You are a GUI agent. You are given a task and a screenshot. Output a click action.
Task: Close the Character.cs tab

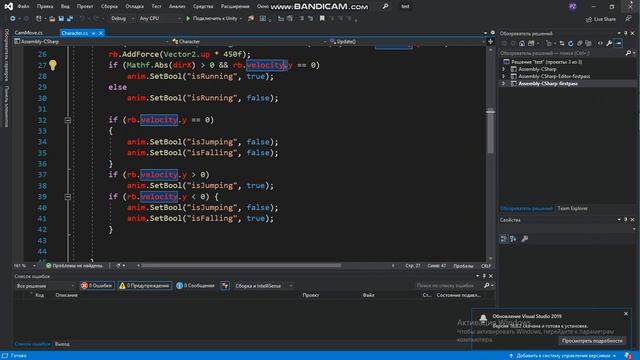101,33
